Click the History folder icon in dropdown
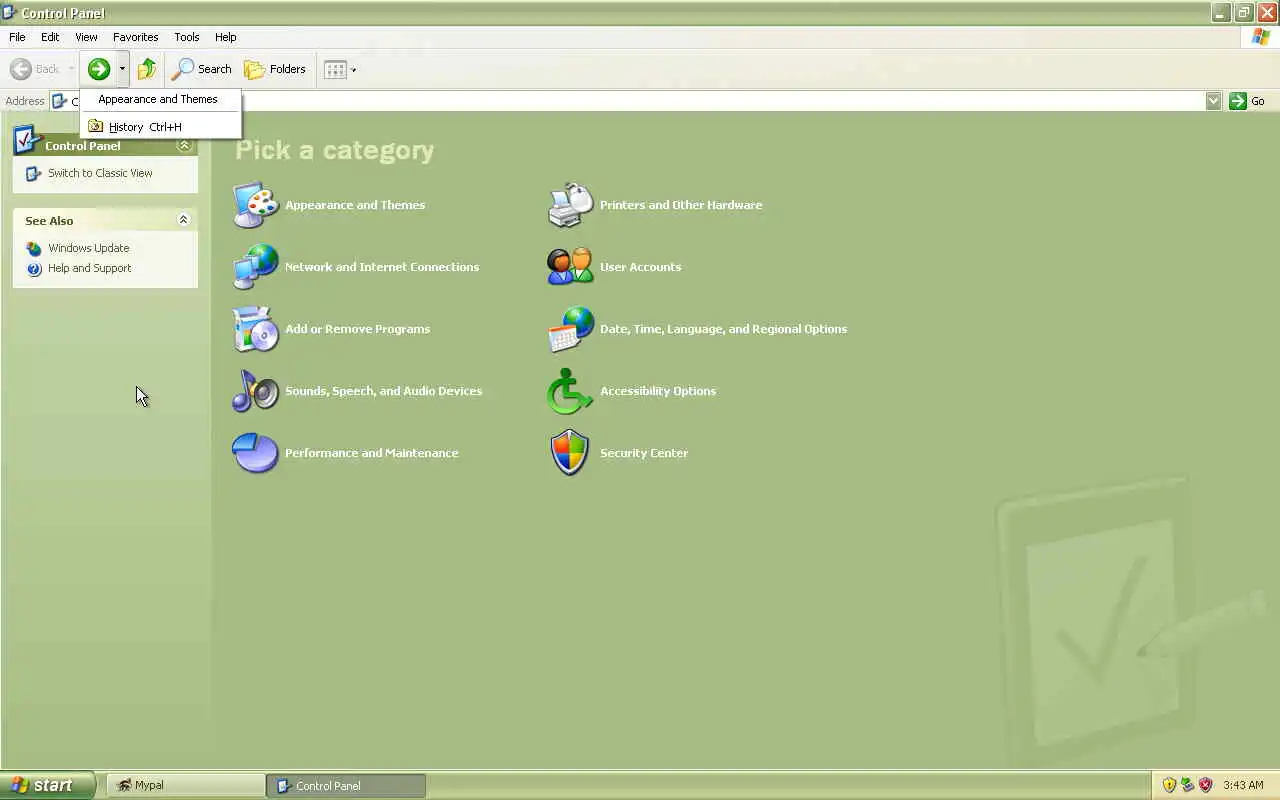Screen dimensions: 1280x800 (x=96, y=127)
